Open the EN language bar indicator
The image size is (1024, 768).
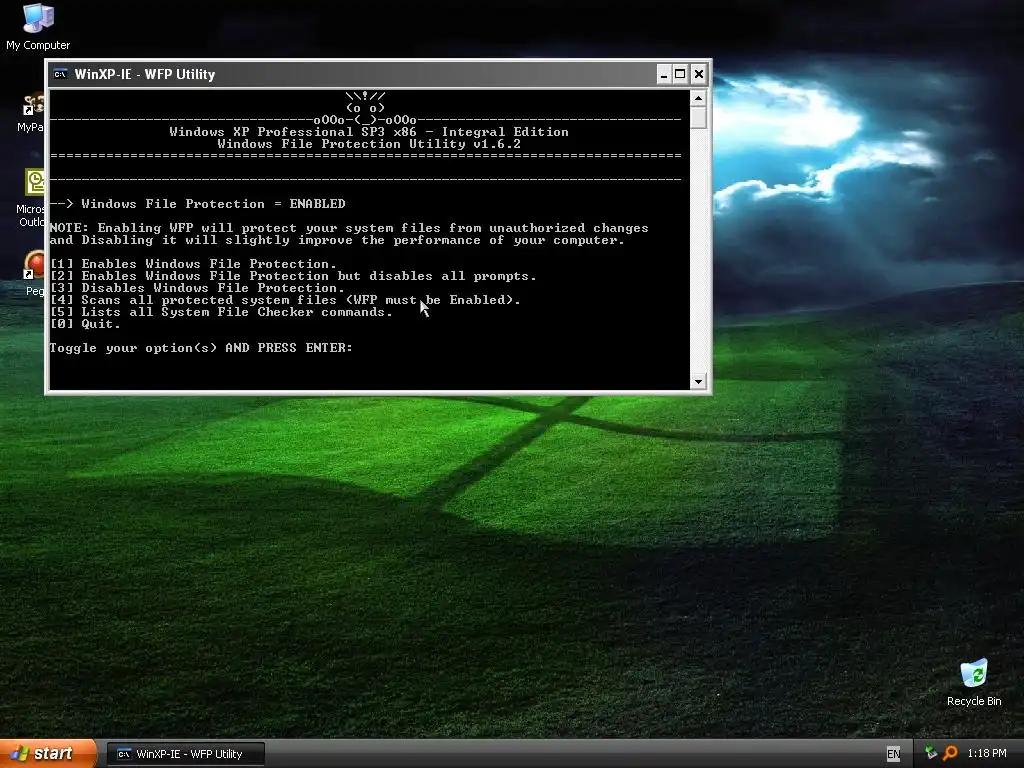pos(893,754)
